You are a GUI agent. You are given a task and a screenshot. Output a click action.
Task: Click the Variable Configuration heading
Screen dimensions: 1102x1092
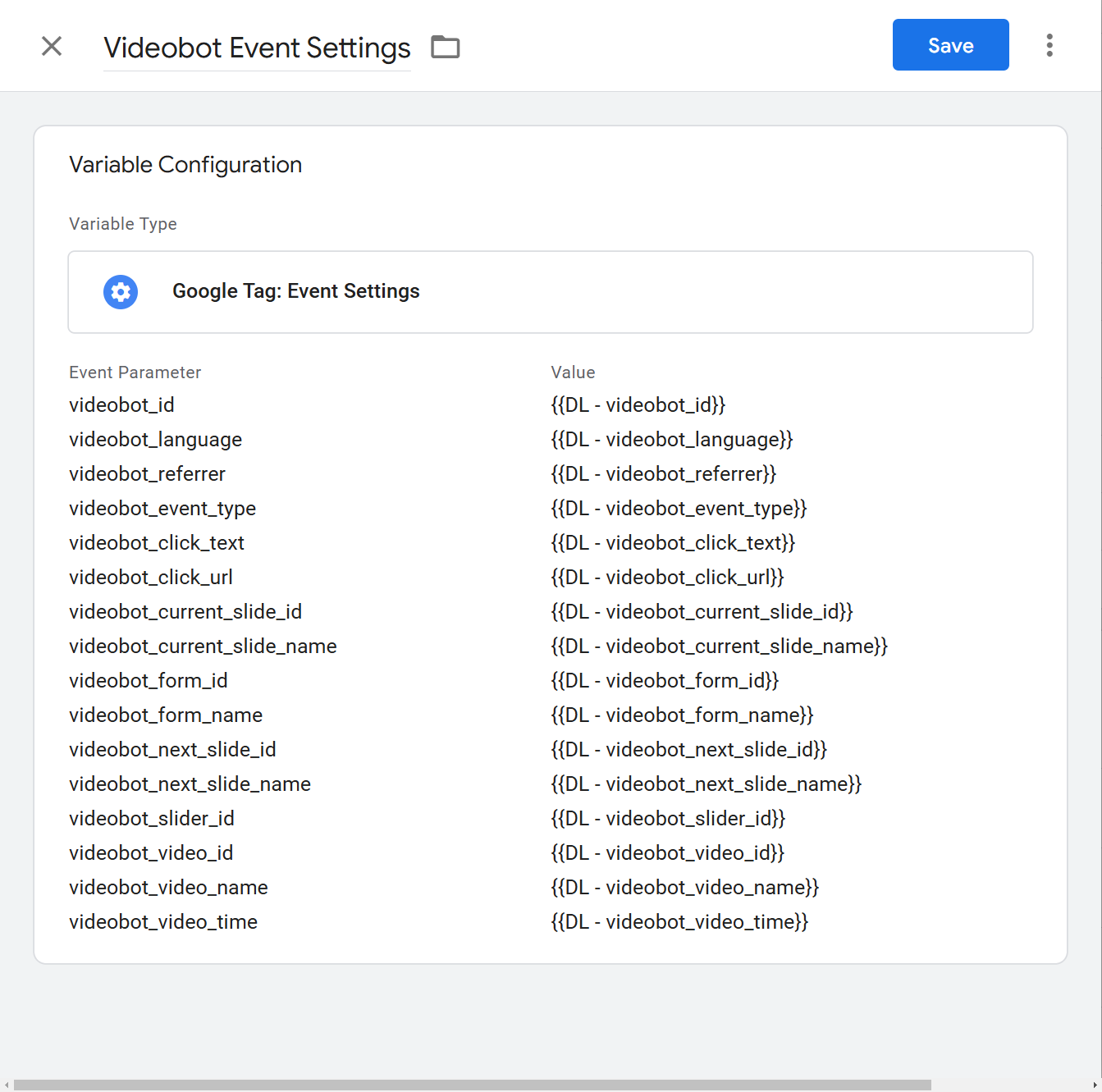click(185, 164)
